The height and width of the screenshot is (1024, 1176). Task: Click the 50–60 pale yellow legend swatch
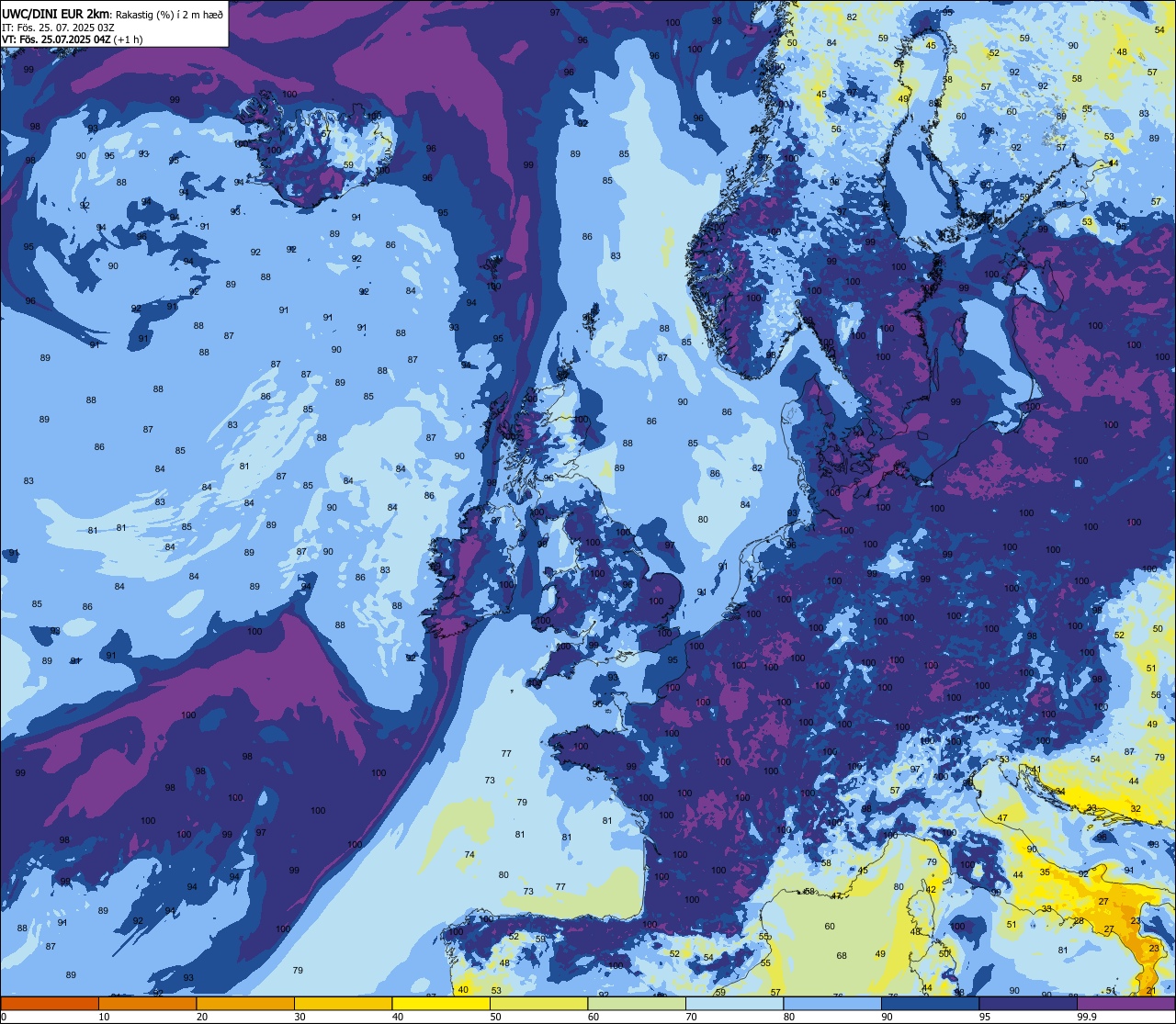coord(538,1003)
